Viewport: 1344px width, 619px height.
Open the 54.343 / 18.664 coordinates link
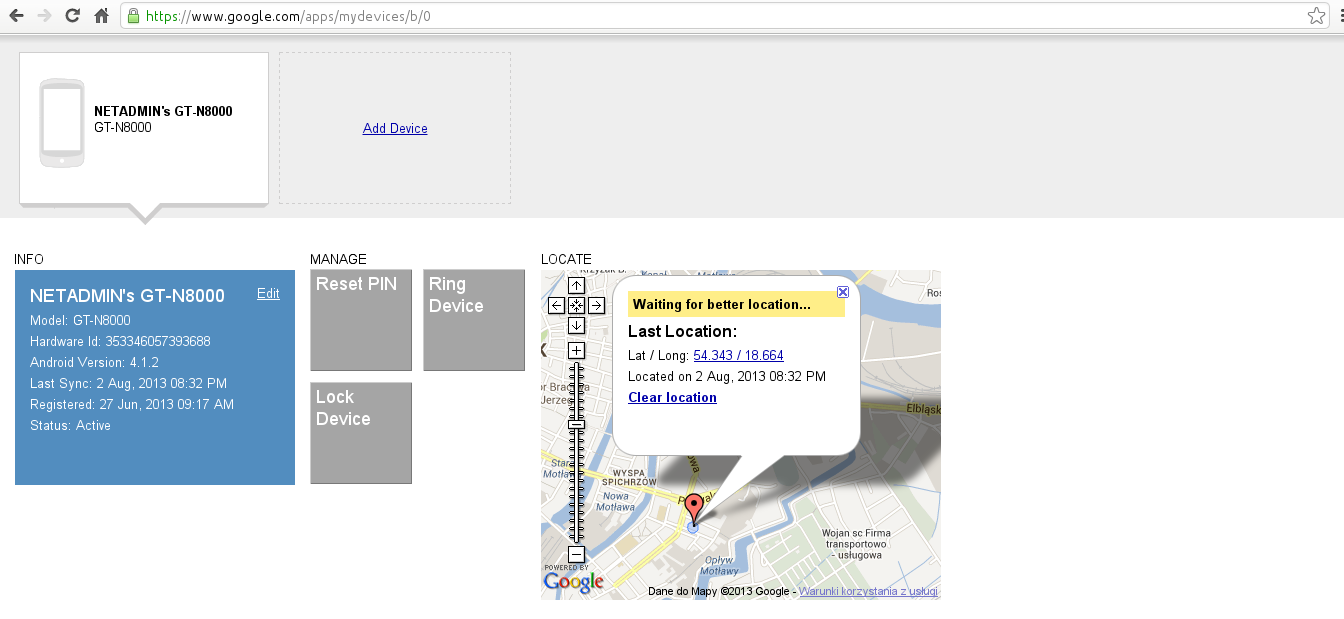(x=738, y=356)
